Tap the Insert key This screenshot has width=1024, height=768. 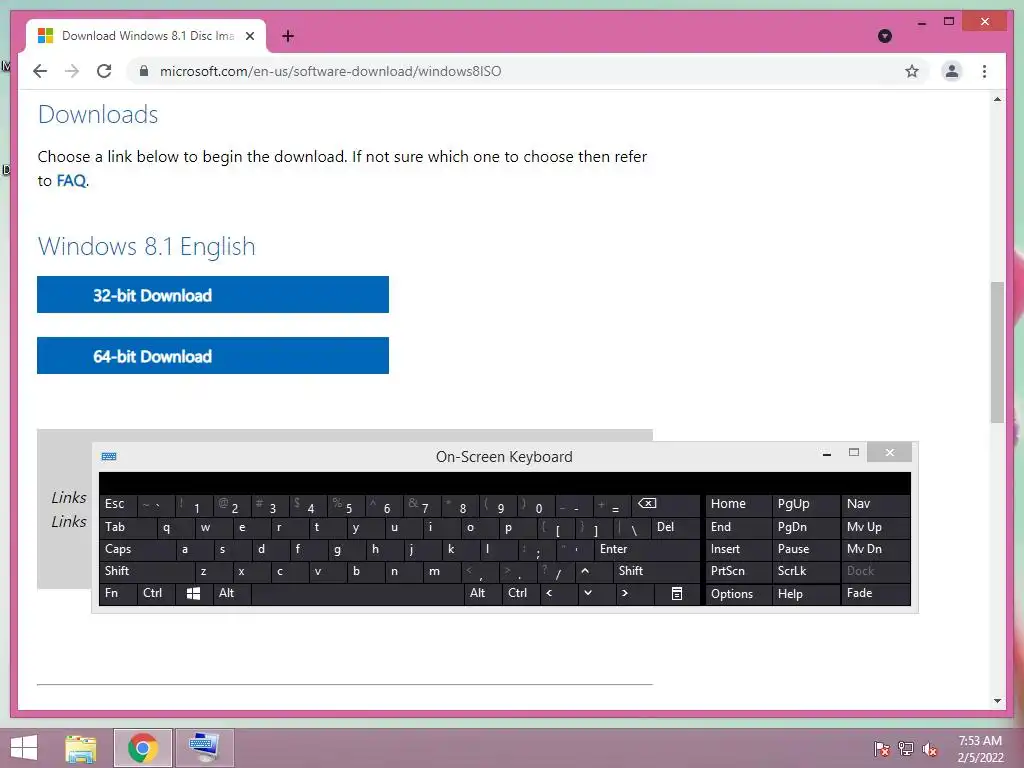click(x=737, y=549)
